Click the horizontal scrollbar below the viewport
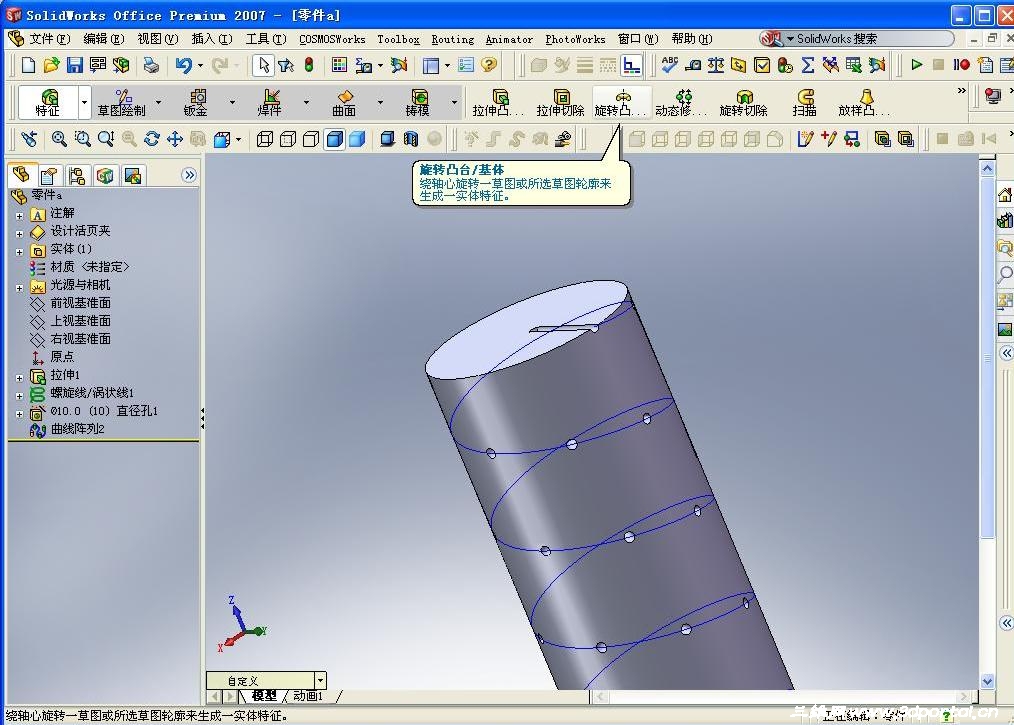This screenshot has height=725, width=1014. tap(782, 696)
